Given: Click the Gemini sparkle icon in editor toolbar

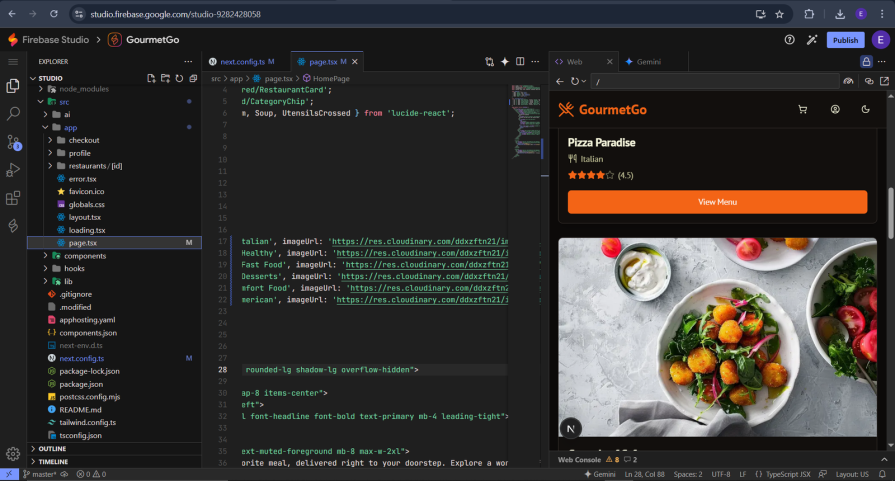Looking at the screenshot, I should pos(505,62).
